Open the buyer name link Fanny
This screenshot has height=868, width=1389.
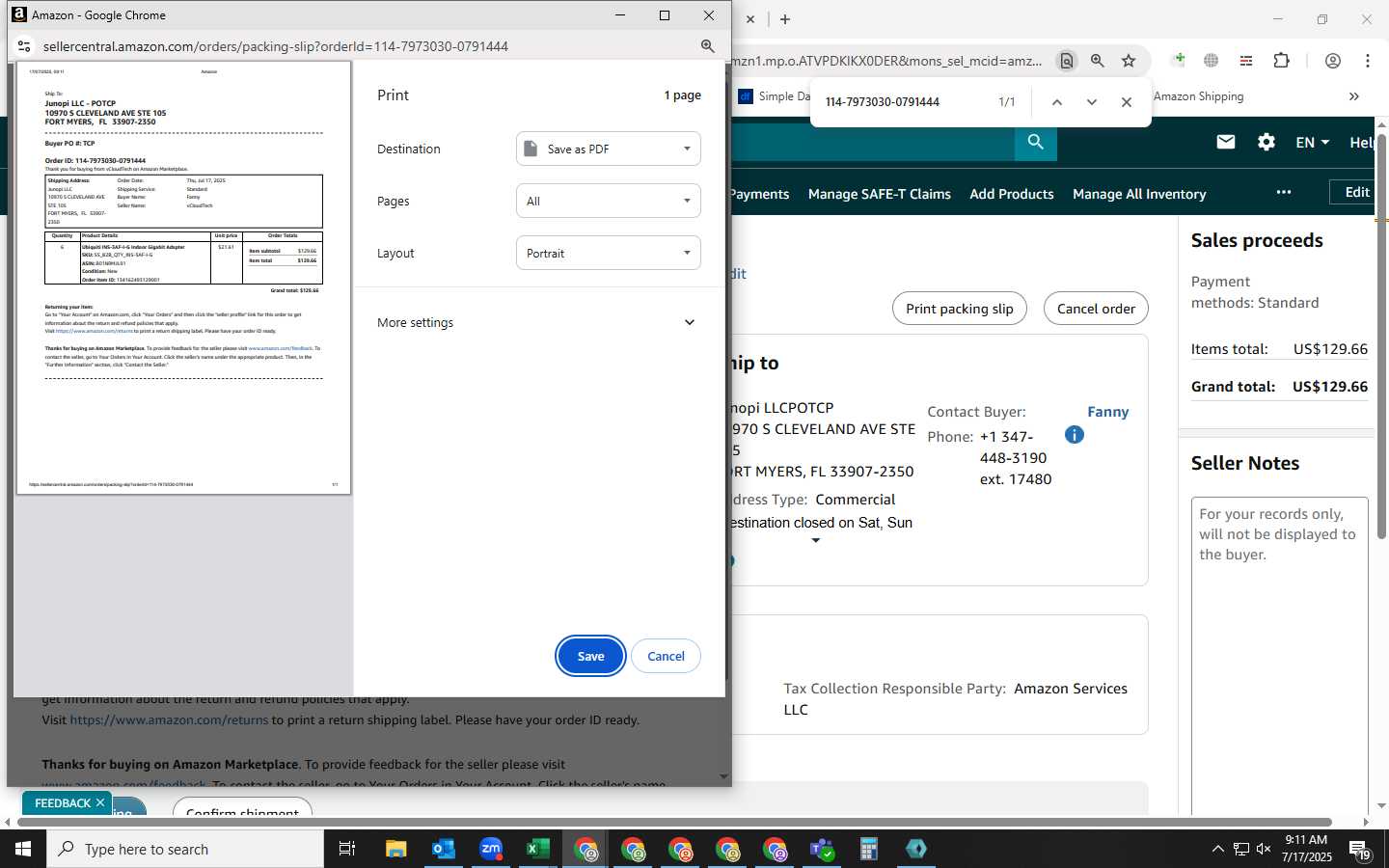tap(1107, 412)
